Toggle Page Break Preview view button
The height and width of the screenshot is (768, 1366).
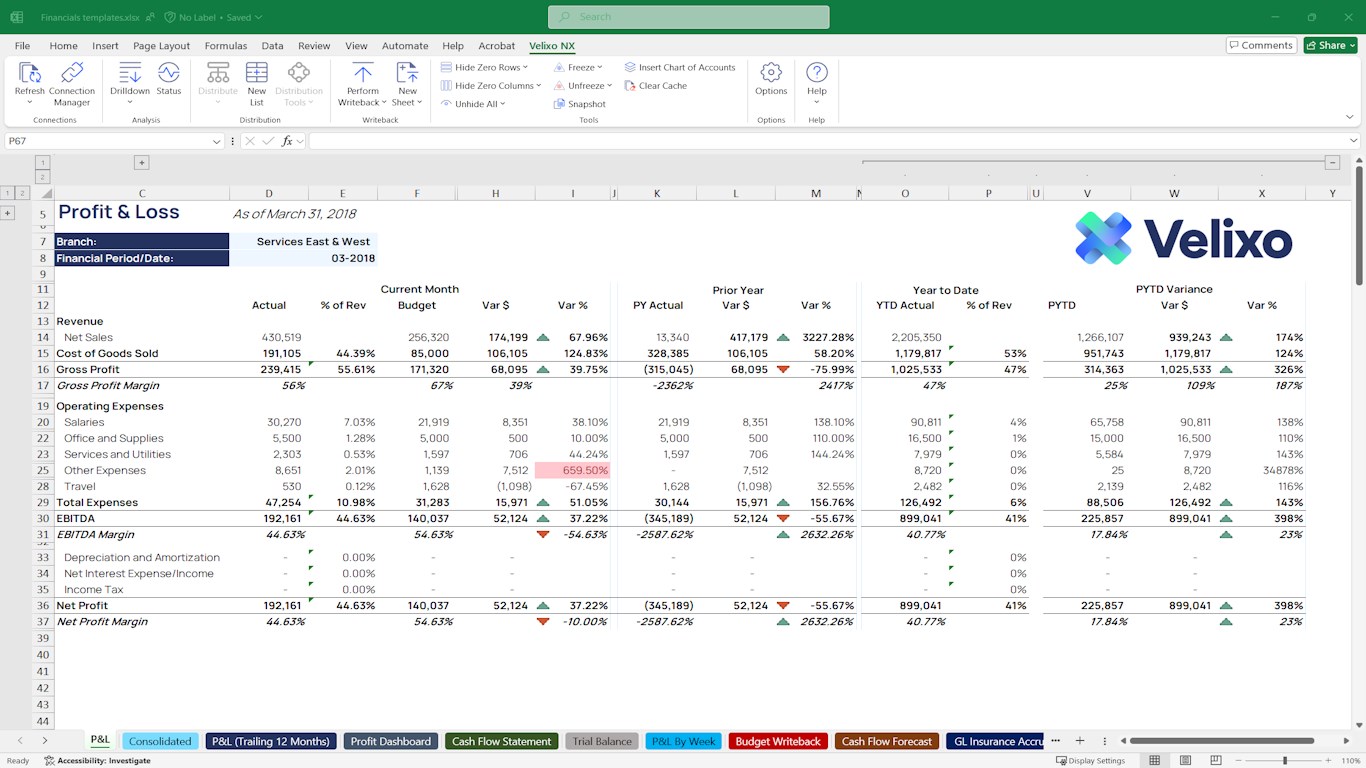click(x=1214, y=761)
